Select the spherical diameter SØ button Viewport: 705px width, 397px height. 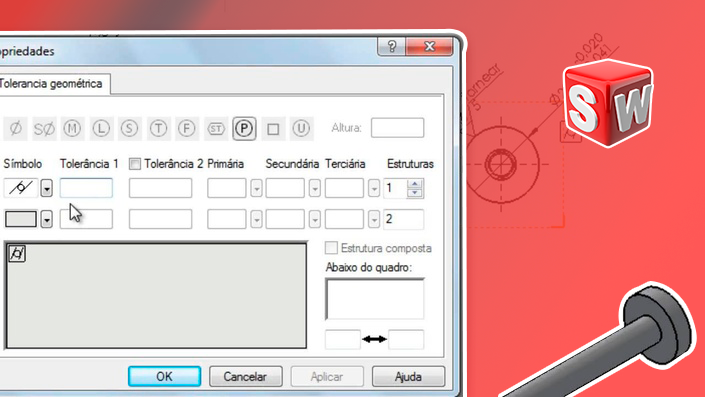click(44, 129)
